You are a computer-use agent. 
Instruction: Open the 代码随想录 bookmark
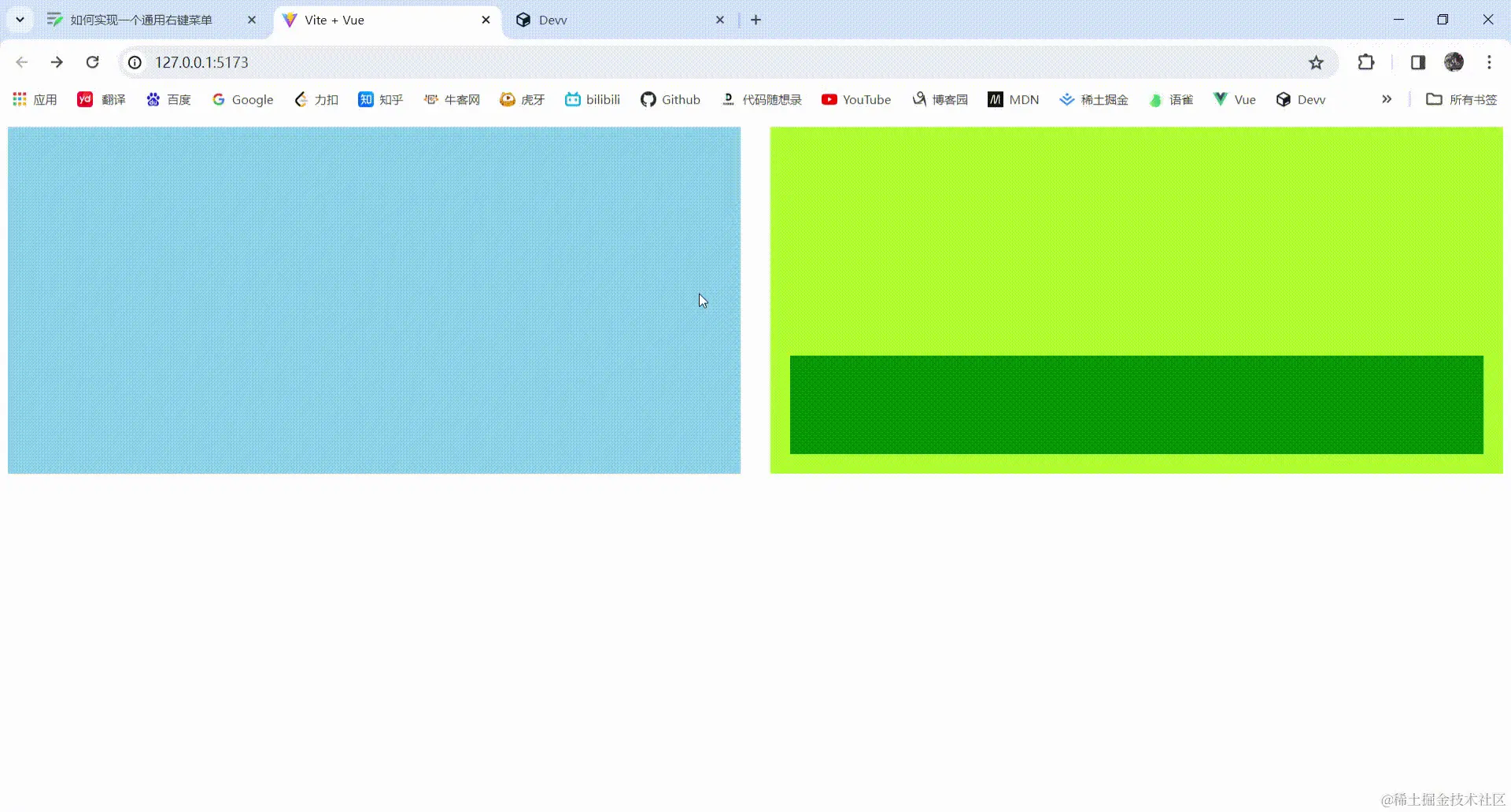tap(762, 100)
